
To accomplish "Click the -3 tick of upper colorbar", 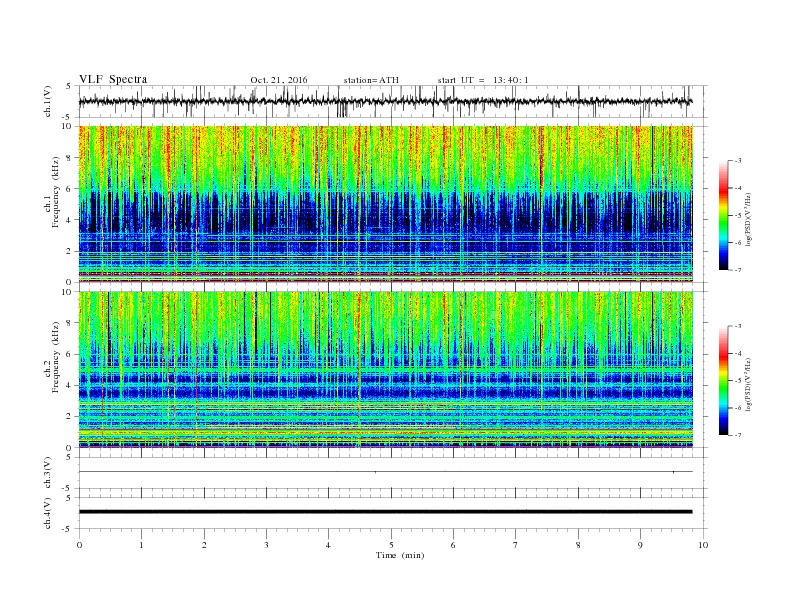I will (737, 161).
